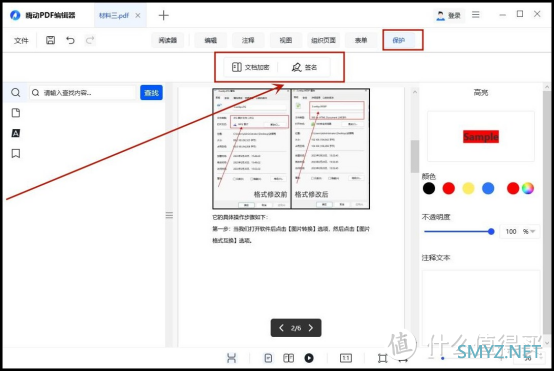Click the save disk icon
This screenshot has height=371, width=554.
pyautogui.click(x=51, y=40)
